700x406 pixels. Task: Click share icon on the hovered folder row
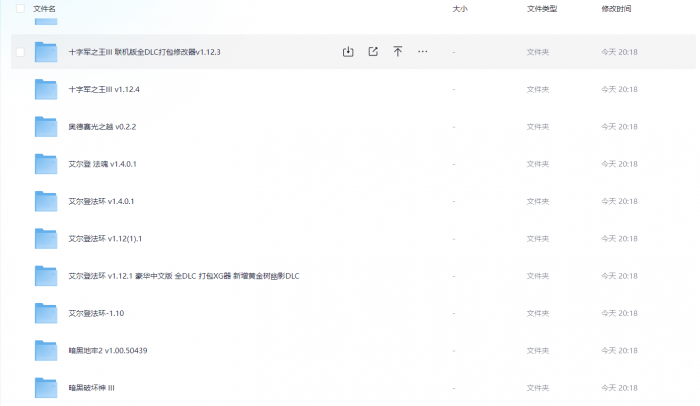coord(373,51)
